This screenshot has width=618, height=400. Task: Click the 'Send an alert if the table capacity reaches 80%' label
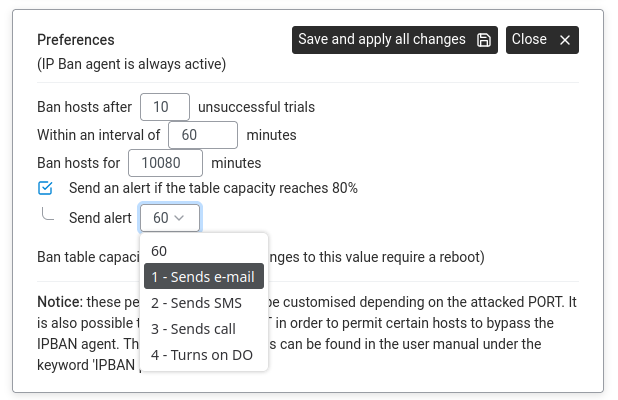[213, 188]
